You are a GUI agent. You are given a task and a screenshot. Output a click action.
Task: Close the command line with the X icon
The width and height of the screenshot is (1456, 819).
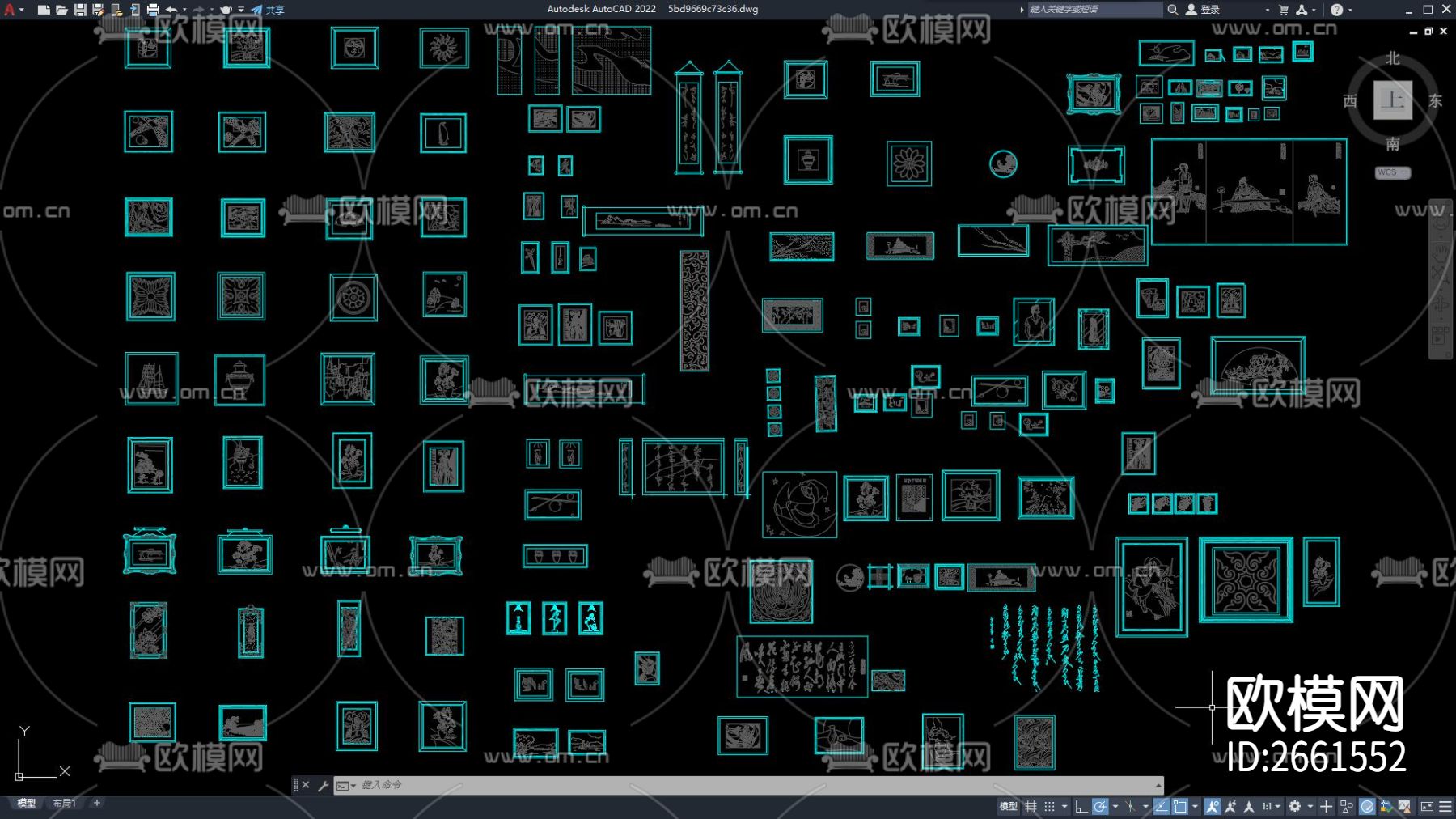click(306, 785)
